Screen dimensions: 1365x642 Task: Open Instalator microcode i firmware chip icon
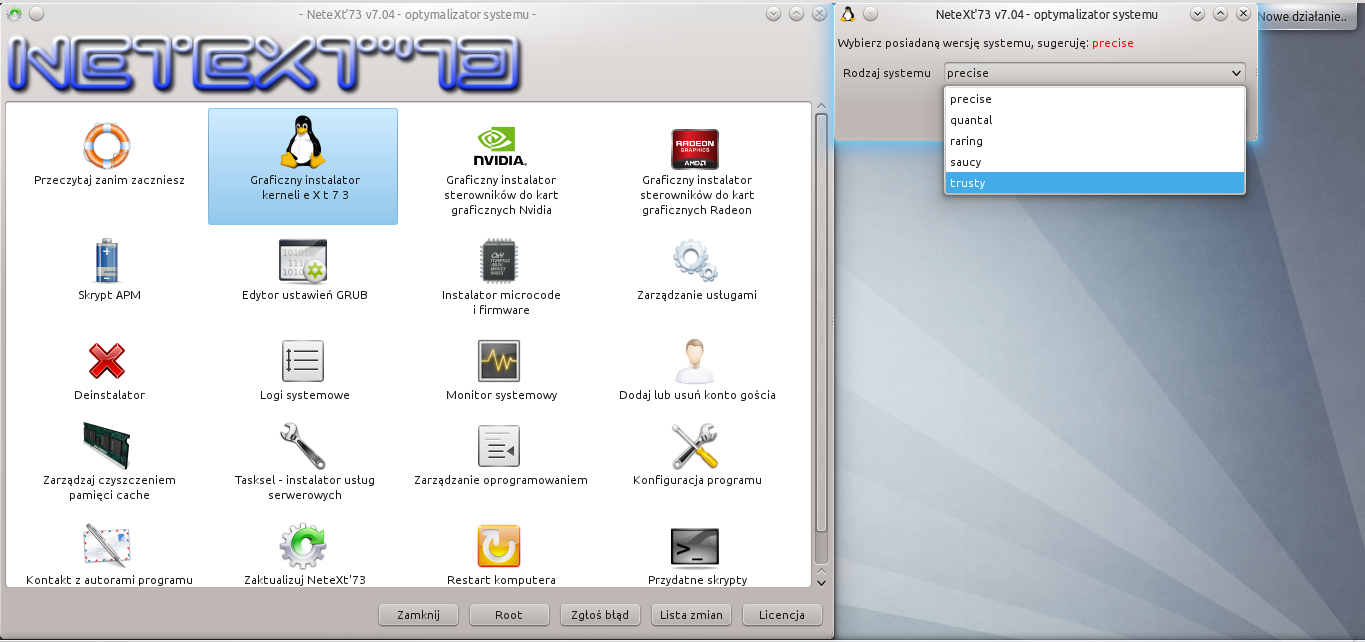[500, 260]
